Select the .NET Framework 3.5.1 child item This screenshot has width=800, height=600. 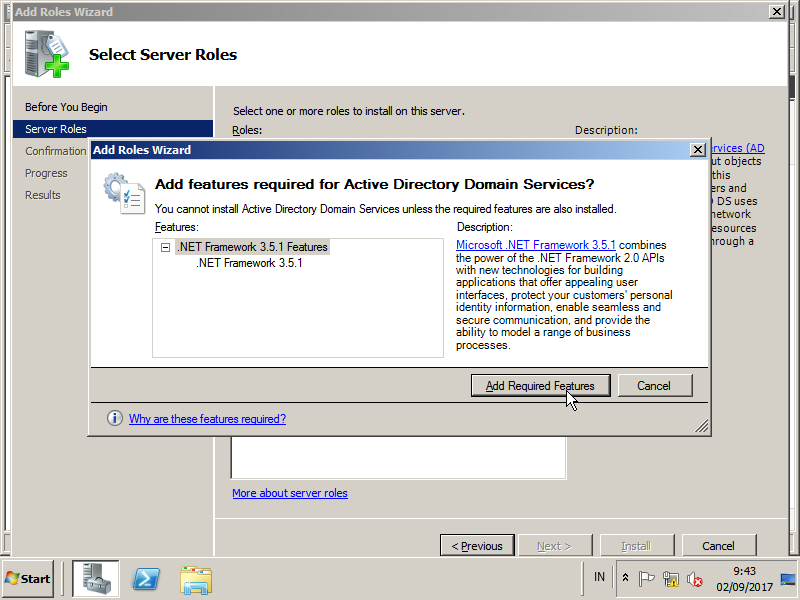pyautogui.click(x=249, y=263)
